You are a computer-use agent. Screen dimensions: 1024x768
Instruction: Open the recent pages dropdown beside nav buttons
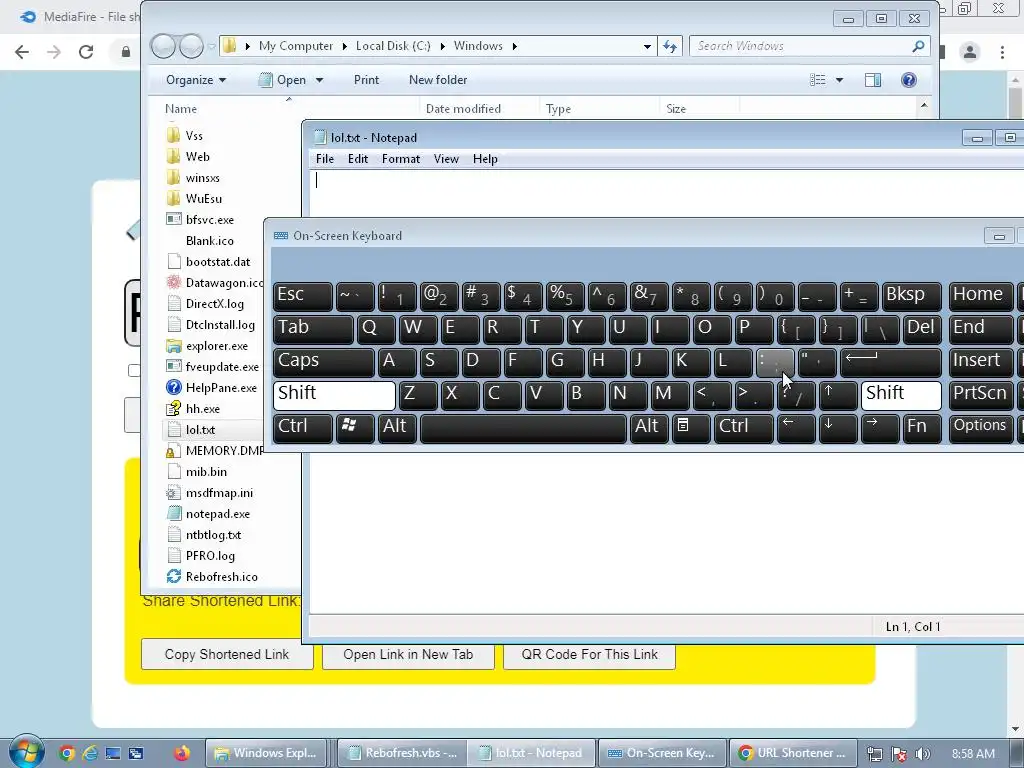(x=212, y=46)
